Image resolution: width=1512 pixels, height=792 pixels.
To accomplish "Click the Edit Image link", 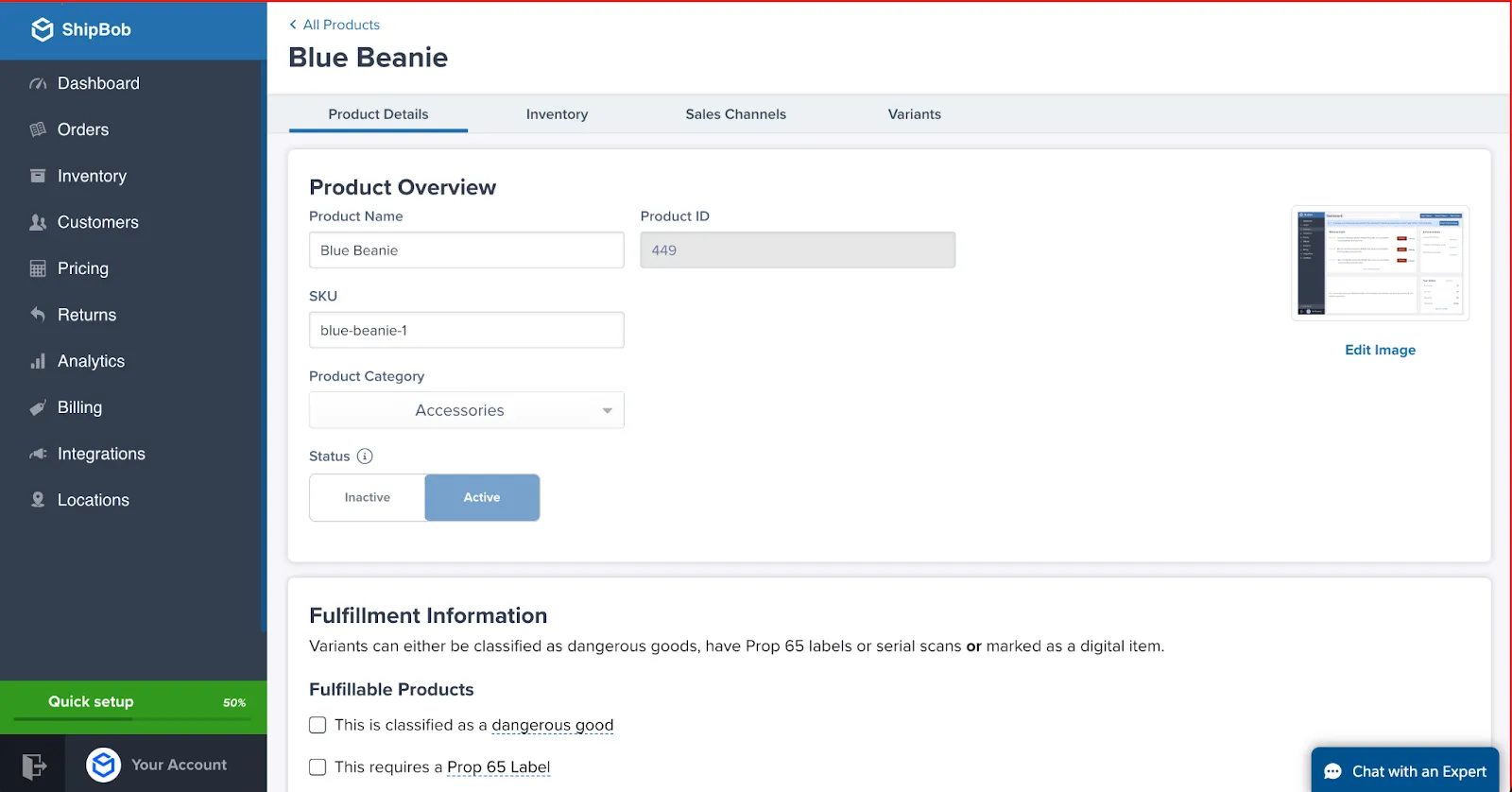I will coord(1380,350).
